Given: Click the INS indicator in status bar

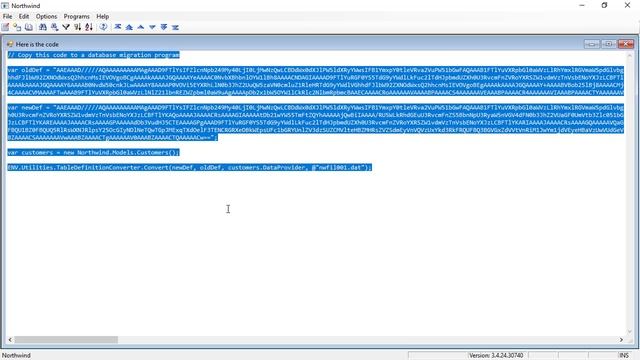Looking at the screenshot, I should coord(624,356).
